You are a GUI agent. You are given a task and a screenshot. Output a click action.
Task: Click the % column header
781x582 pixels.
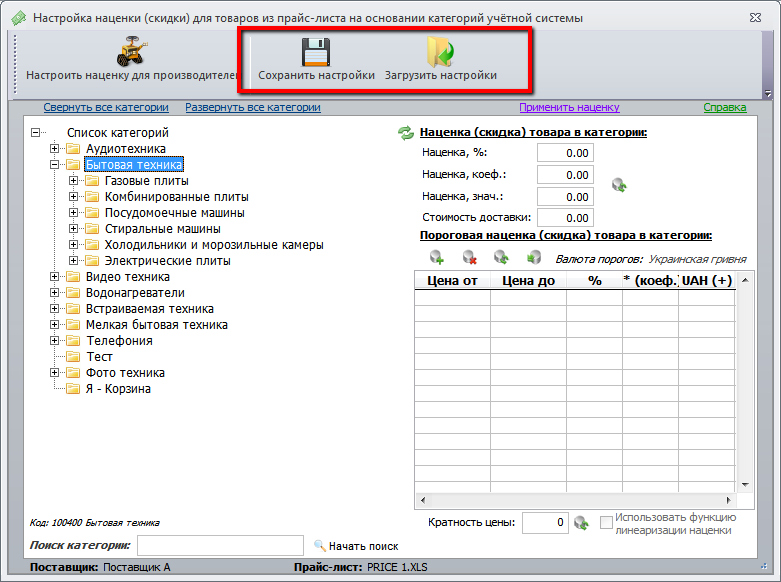595,281
